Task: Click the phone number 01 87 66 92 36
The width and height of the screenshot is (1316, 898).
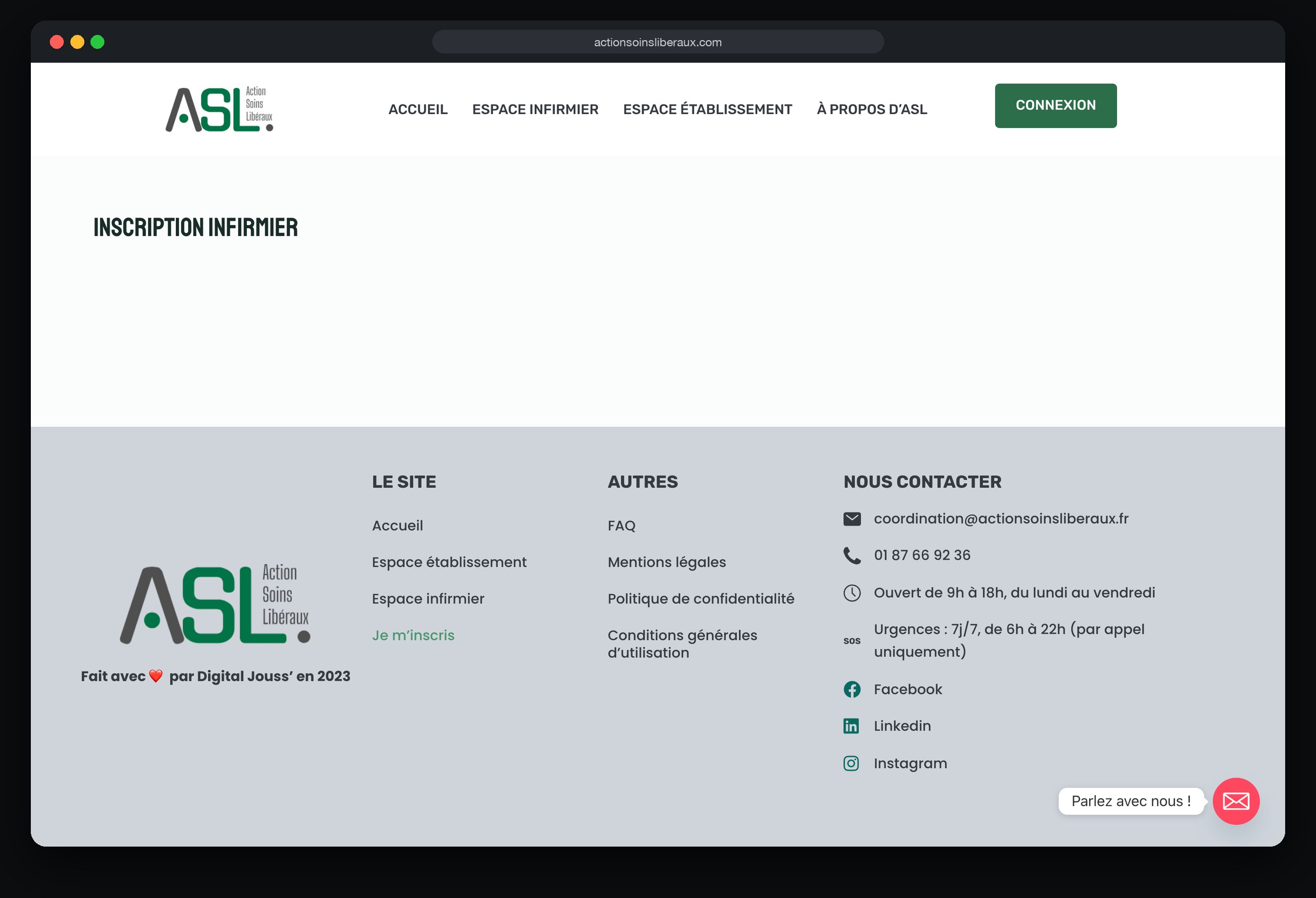Action: (x=922, y=555)
